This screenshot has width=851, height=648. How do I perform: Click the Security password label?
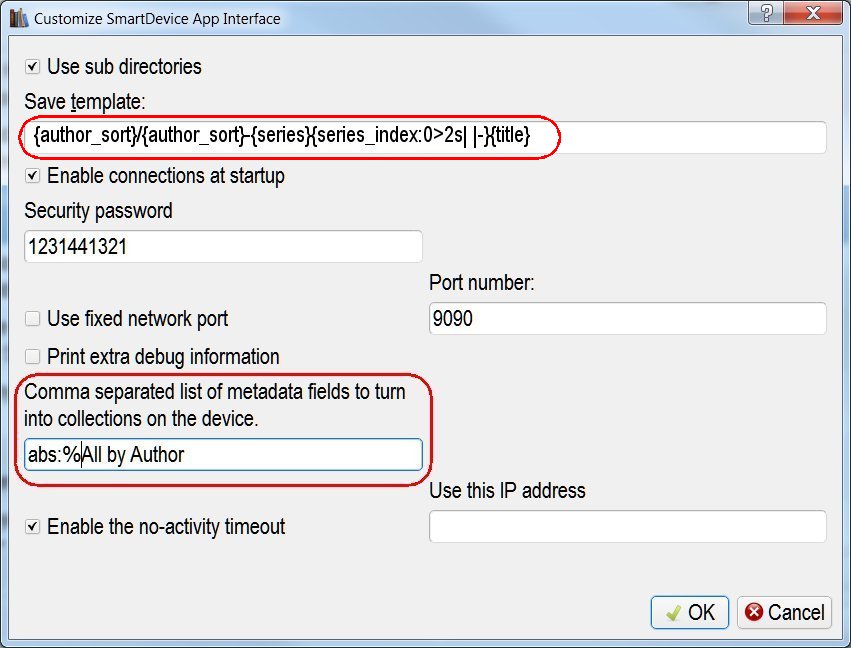click(x=98, y=211)
